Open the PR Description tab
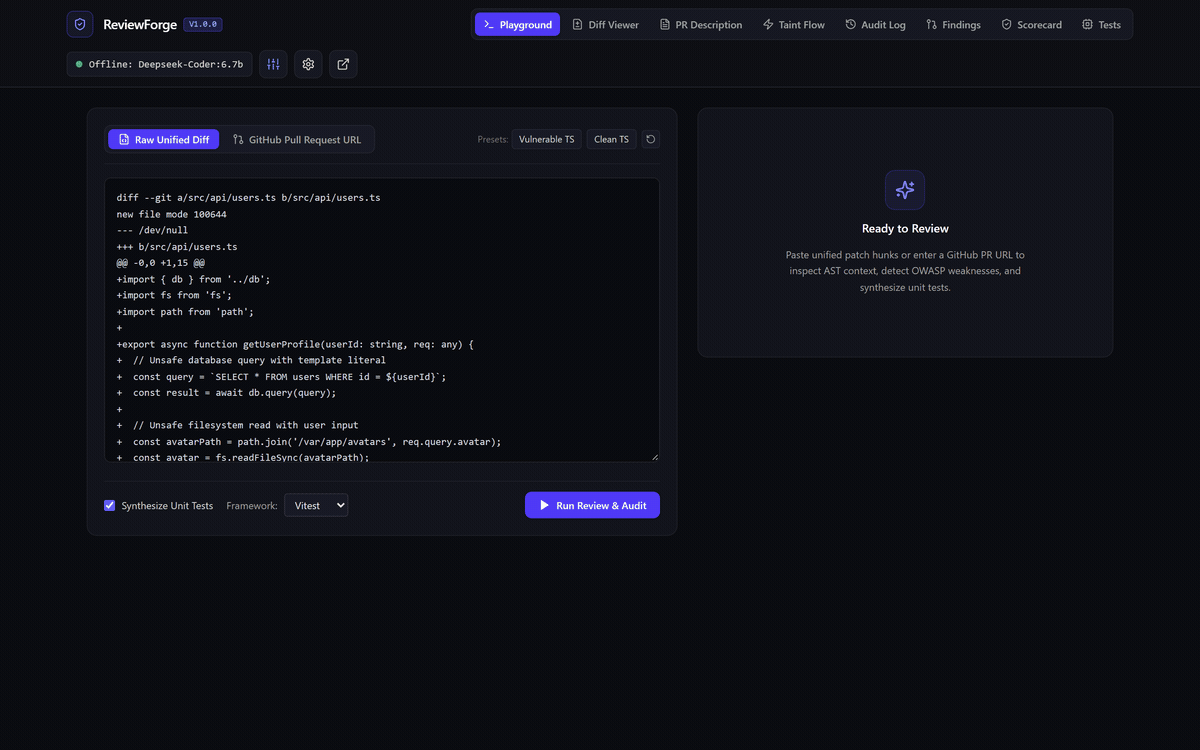 point(701,24)
